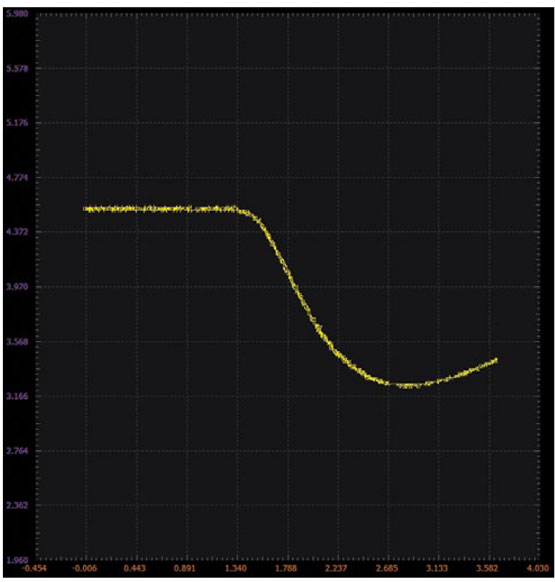This screenshot has height=582, width=555.
Task: Click the 4.030 x-axis label
Action: coord(538,568)
